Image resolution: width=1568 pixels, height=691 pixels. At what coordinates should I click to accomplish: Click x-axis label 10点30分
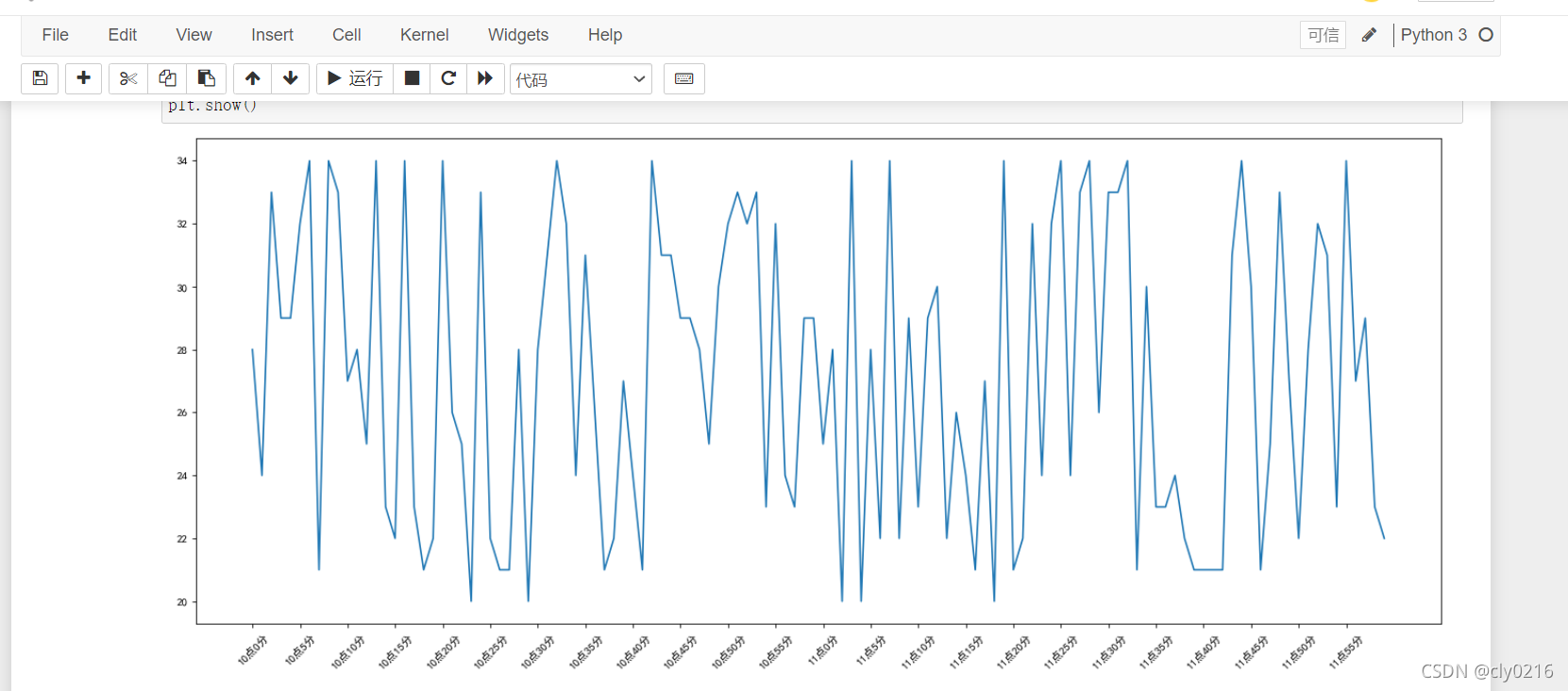tap(537, 652)
